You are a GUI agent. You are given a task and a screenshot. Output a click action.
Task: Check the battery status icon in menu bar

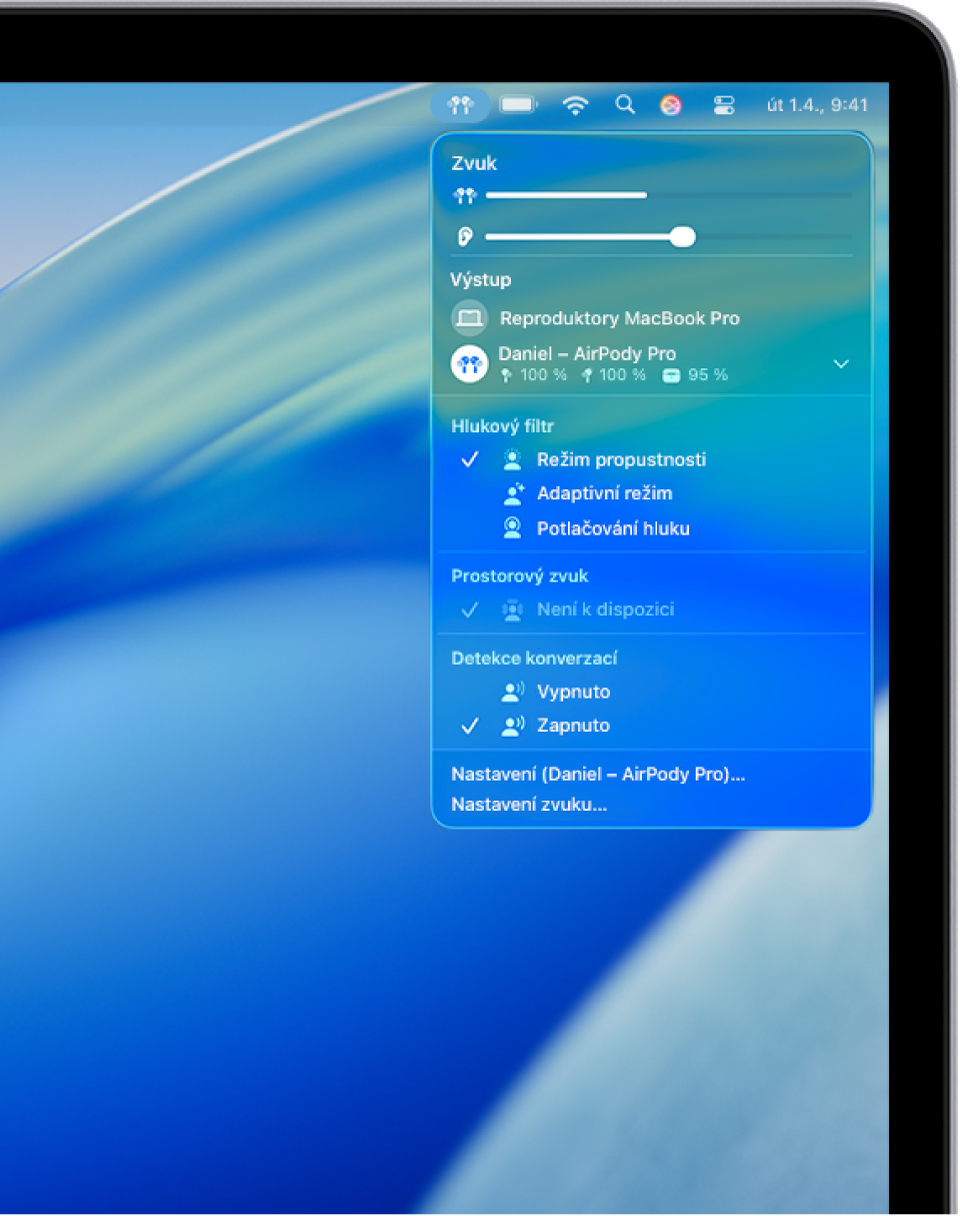(x=518, y=105)
